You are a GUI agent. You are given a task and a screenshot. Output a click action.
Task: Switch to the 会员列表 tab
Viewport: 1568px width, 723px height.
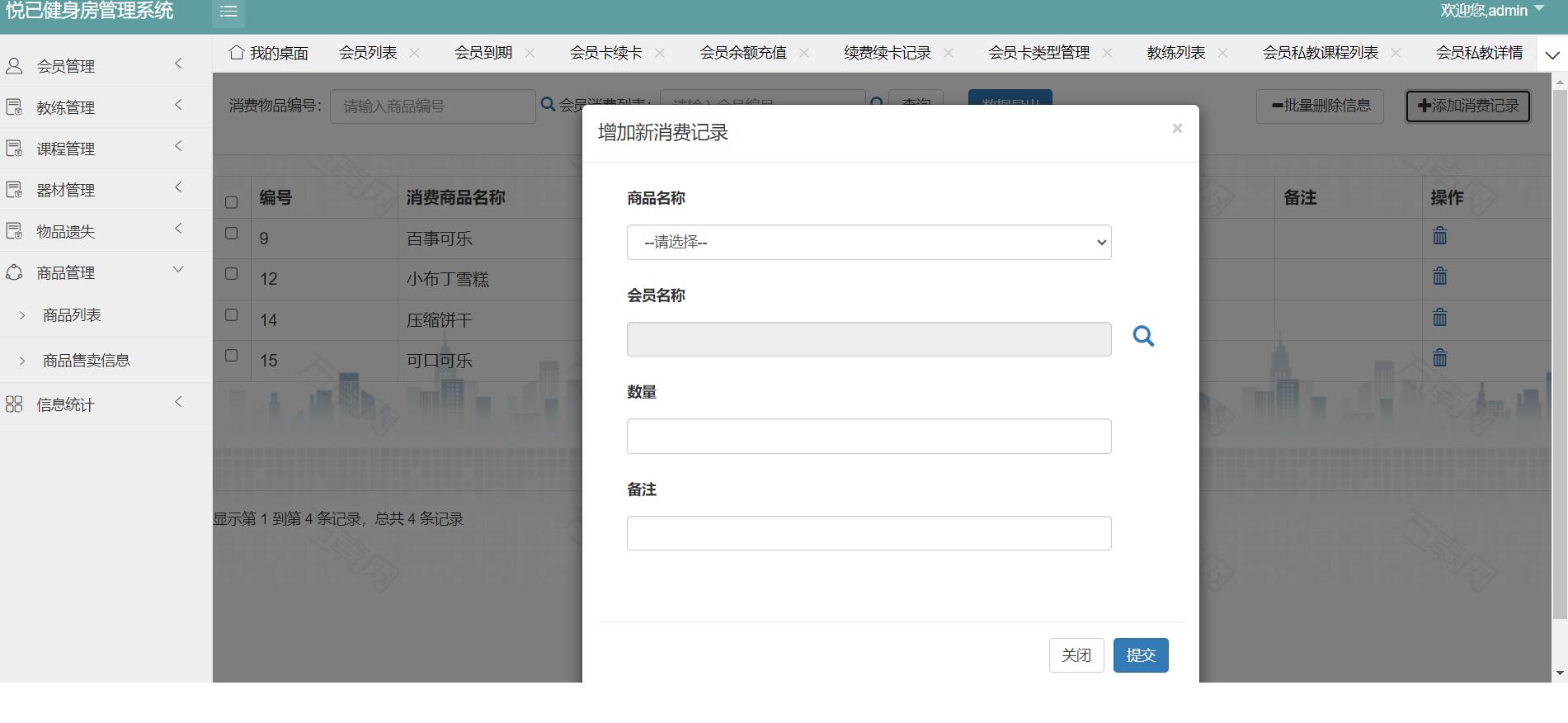click(368, 53)
